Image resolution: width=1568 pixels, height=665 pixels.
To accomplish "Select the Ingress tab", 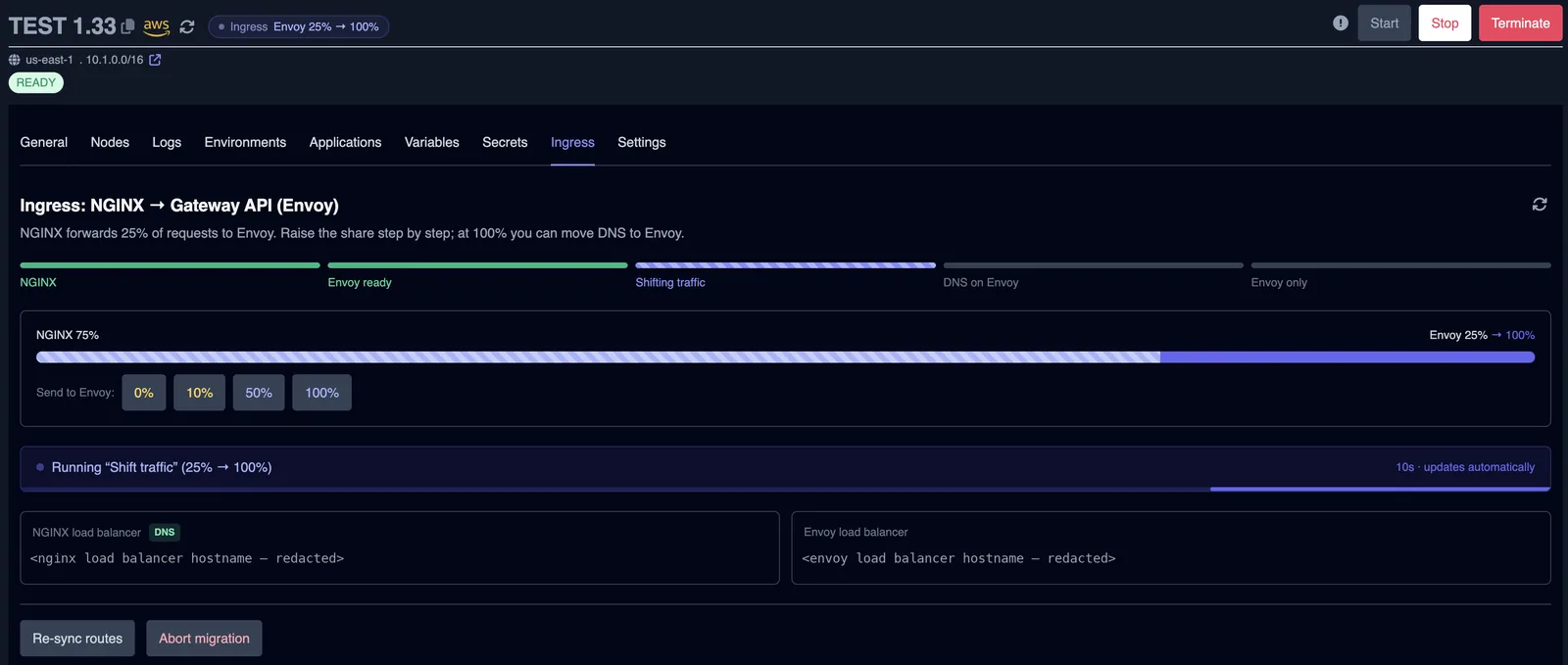I will (572, 142).
